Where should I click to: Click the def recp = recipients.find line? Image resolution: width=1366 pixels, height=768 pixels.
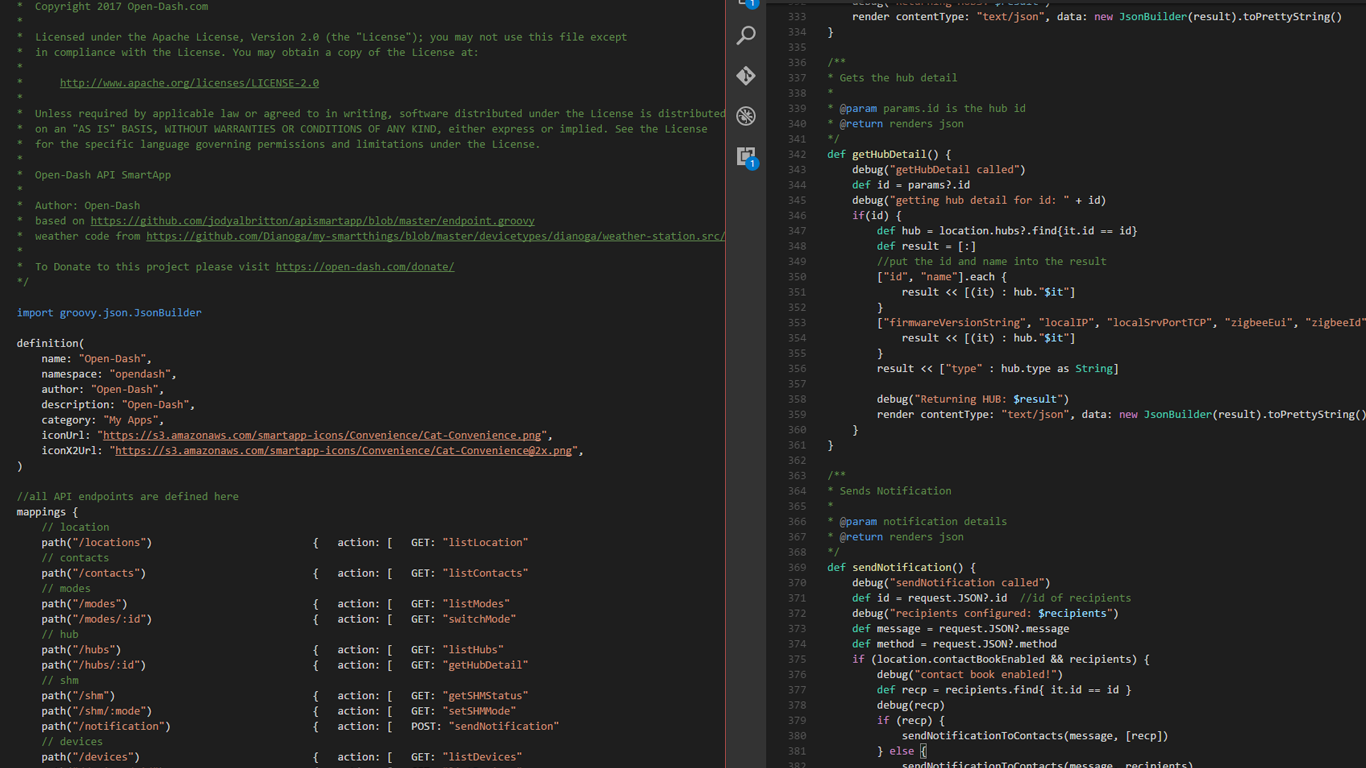tap(1004, 690)
